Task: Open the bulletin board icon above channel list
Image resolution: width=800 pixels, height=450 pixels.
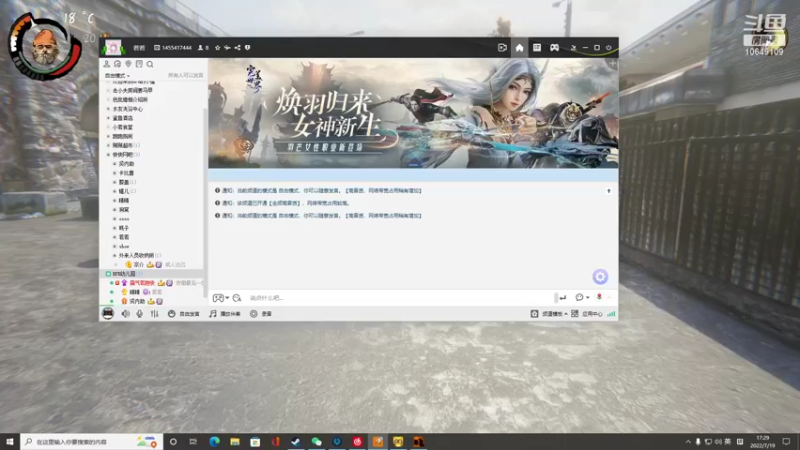Action: (139, 64)
